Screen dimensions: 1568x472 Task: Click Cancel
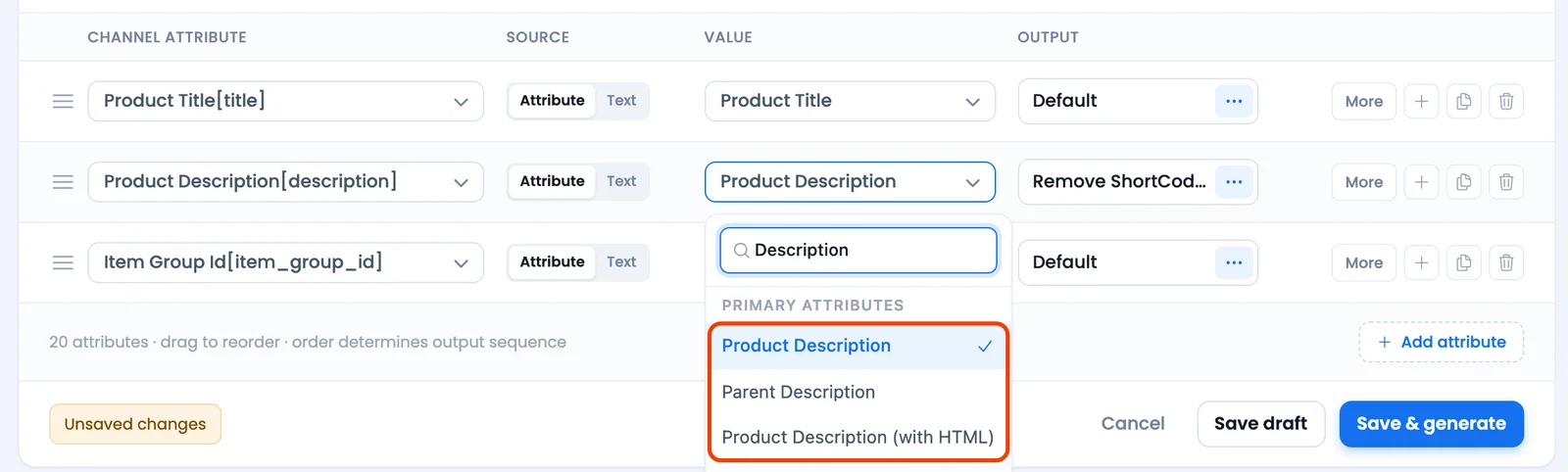1133,424
